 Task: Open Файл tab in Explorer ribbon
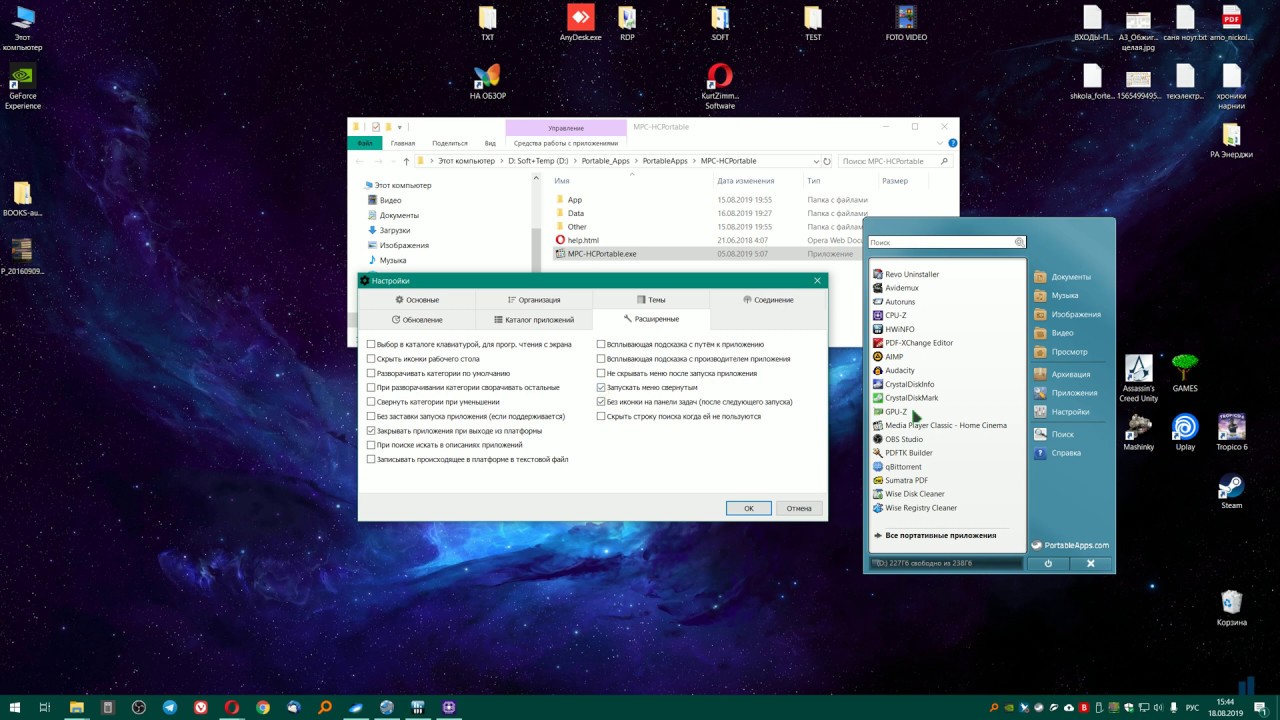coord(365,143)
